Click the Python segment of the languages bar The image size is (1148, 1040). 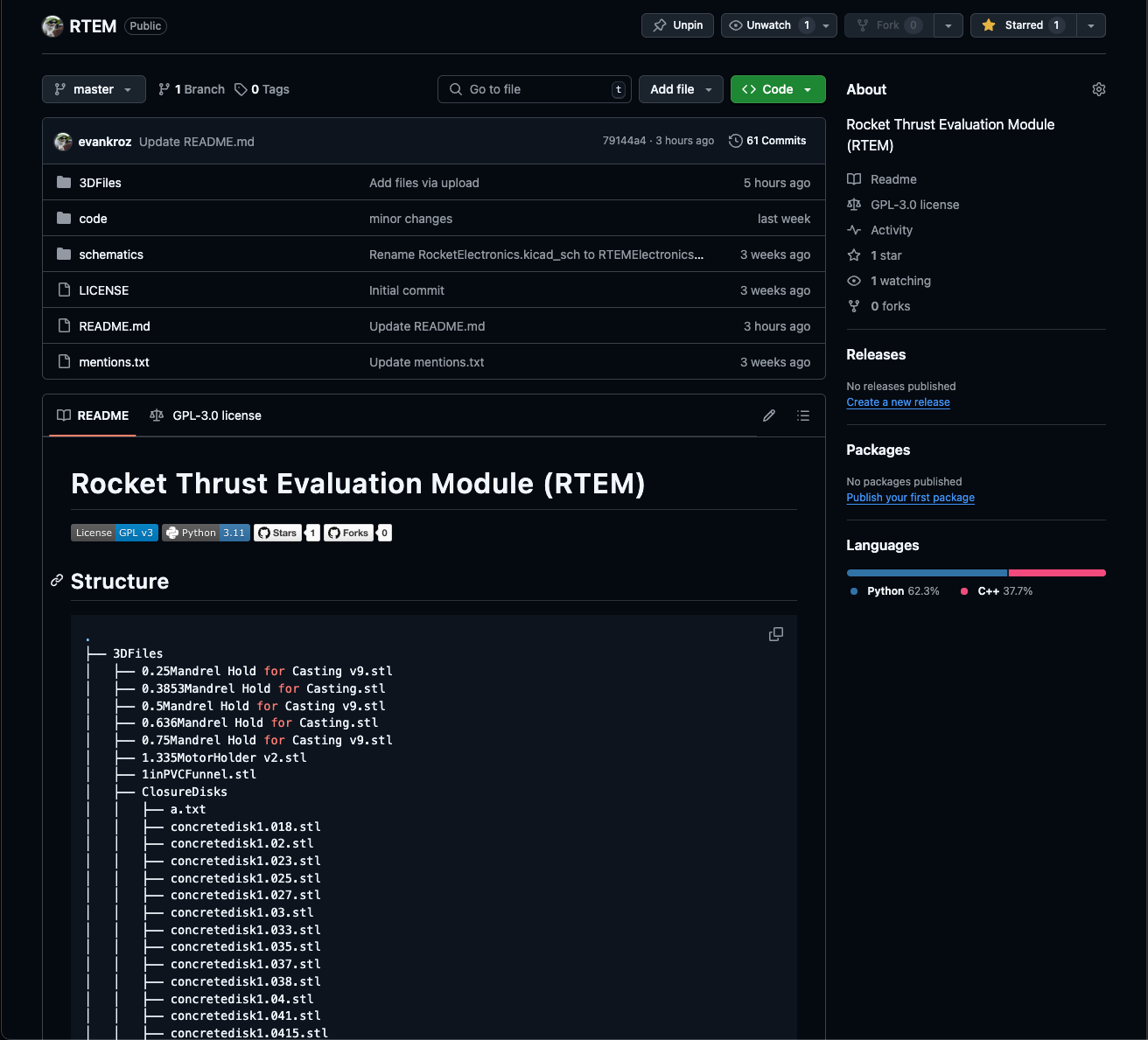(926, 572)
